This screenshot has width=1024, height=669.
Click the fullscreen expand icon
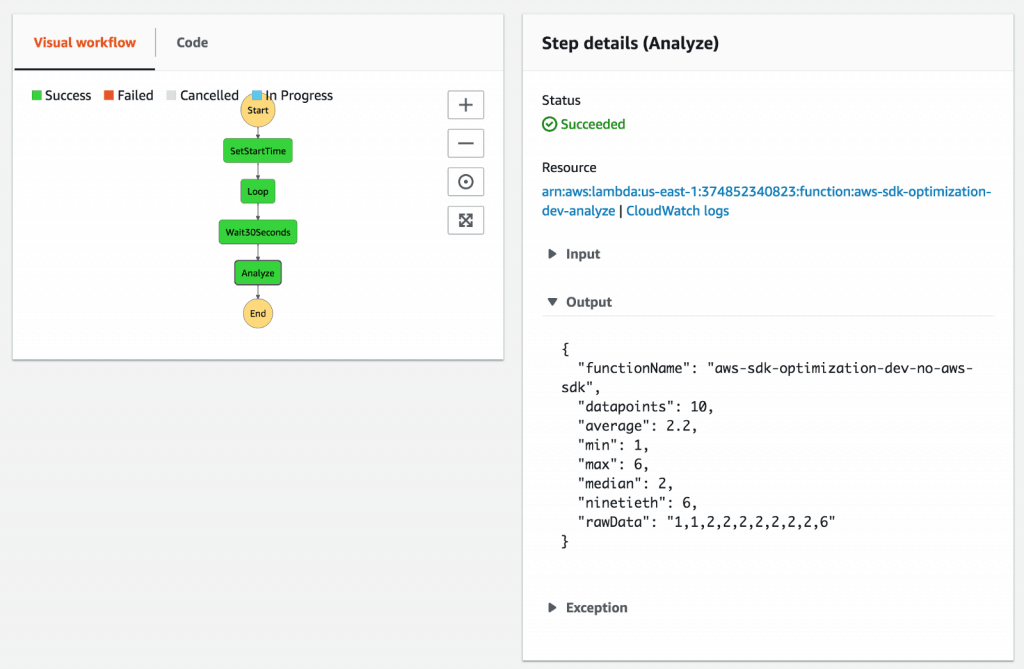[465, 220]
